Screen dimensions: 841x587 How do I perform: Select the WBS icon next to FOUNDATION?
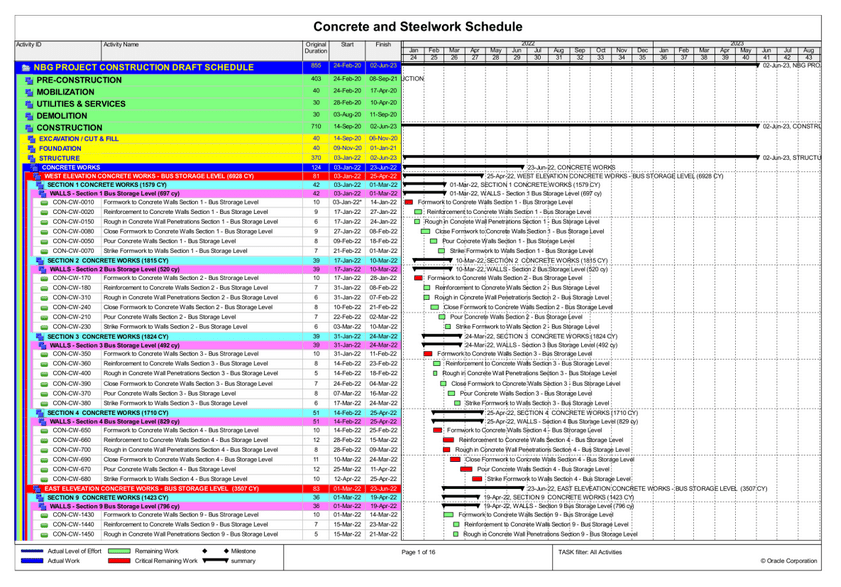click(x=32, y=149)
